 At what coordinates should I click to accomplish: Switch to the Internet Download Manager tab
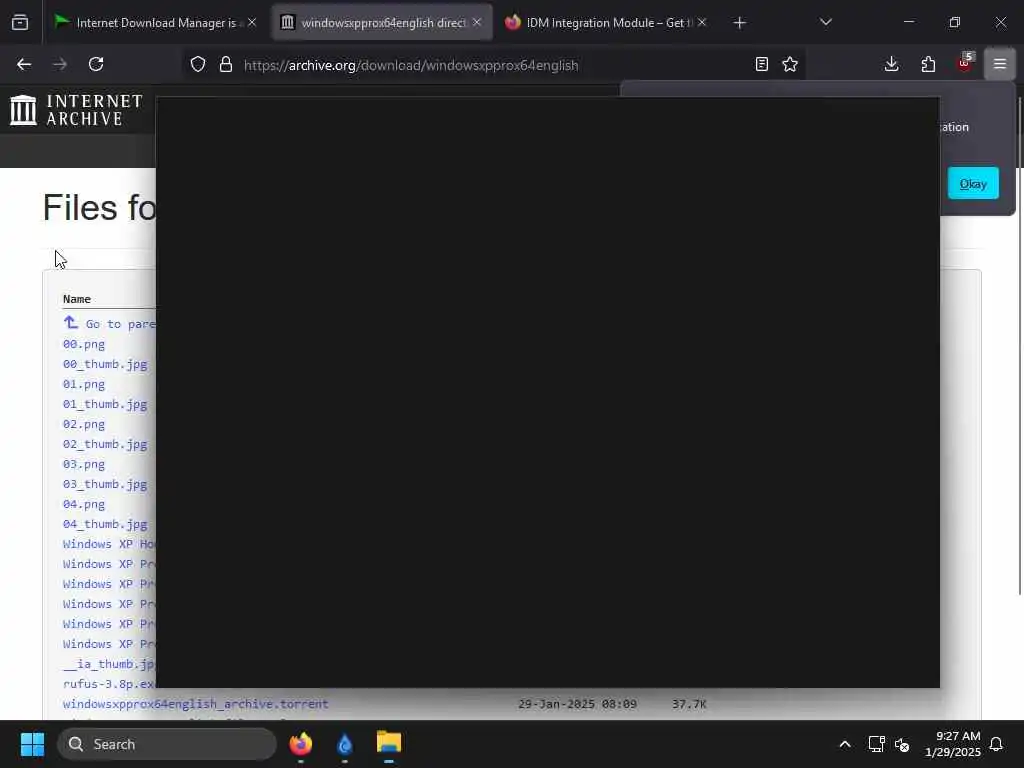(155, 22)
